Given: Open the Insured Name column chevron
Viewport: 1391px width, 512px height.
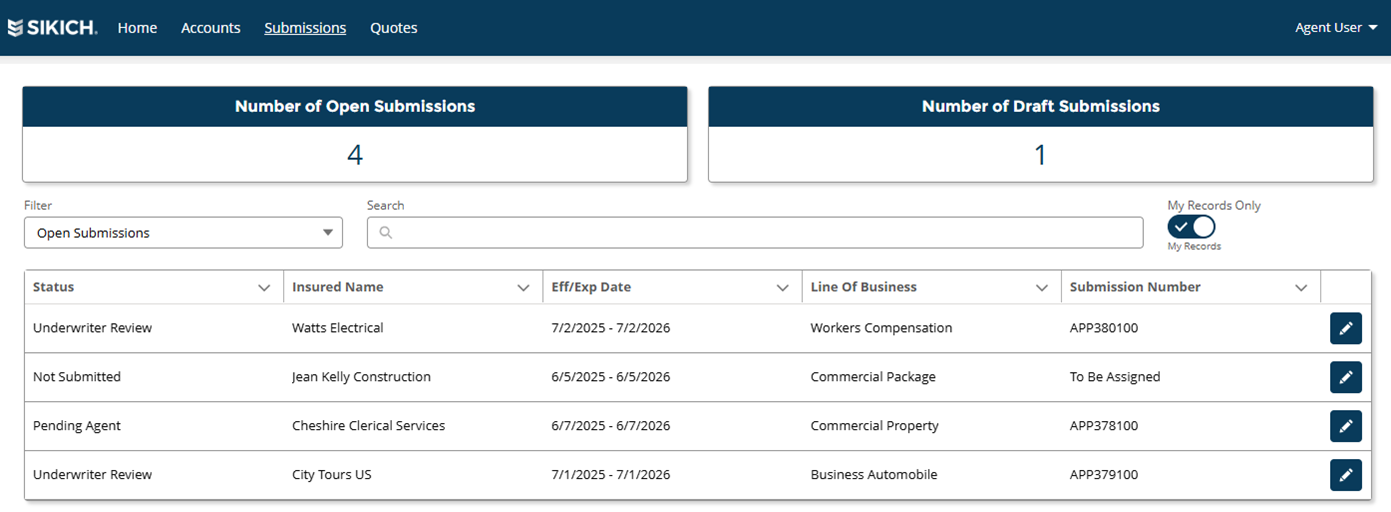Looking at the screenshot, I should (523, 288).
